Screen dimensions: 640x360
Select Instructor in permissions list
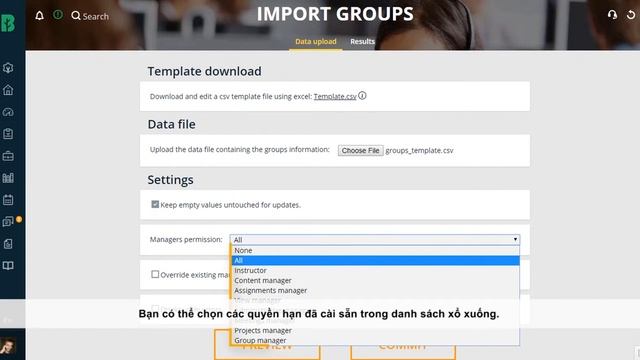(376, 270)
